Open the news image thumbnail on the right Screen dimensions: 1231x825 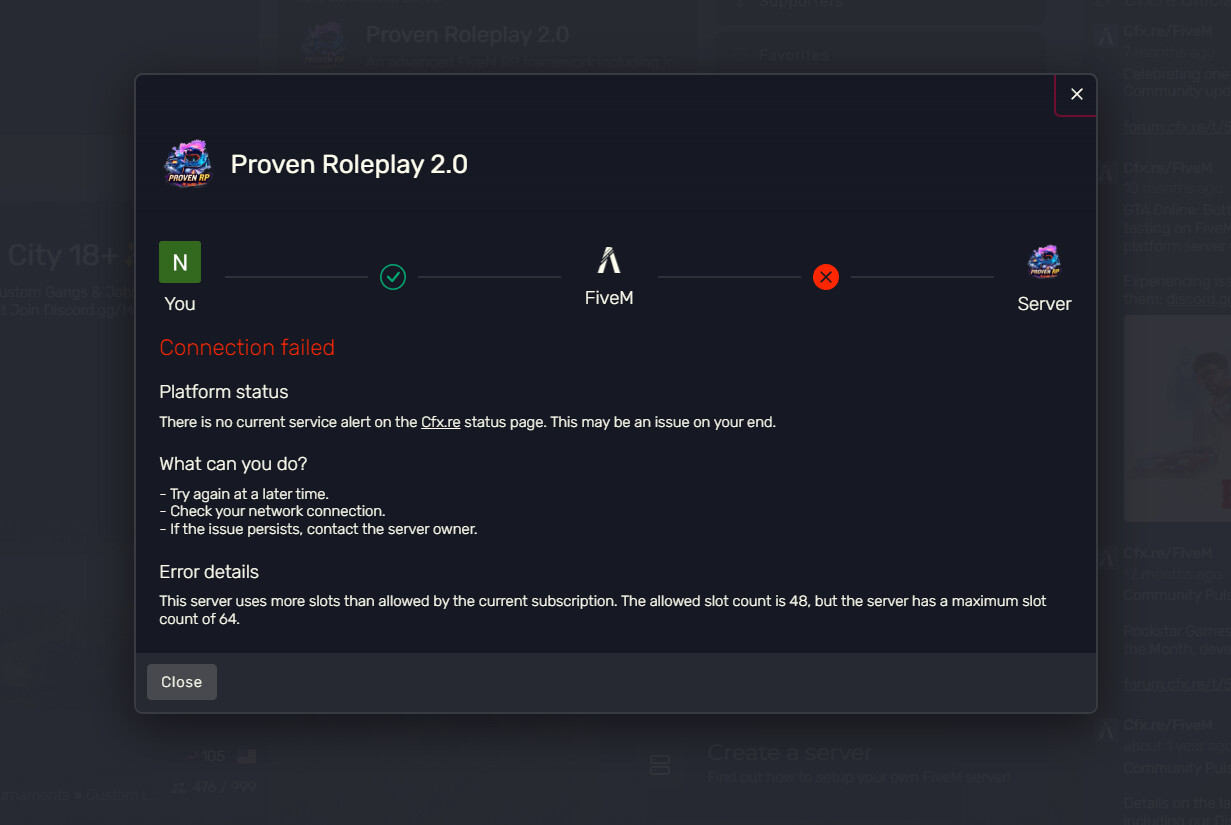point(1177,418)
